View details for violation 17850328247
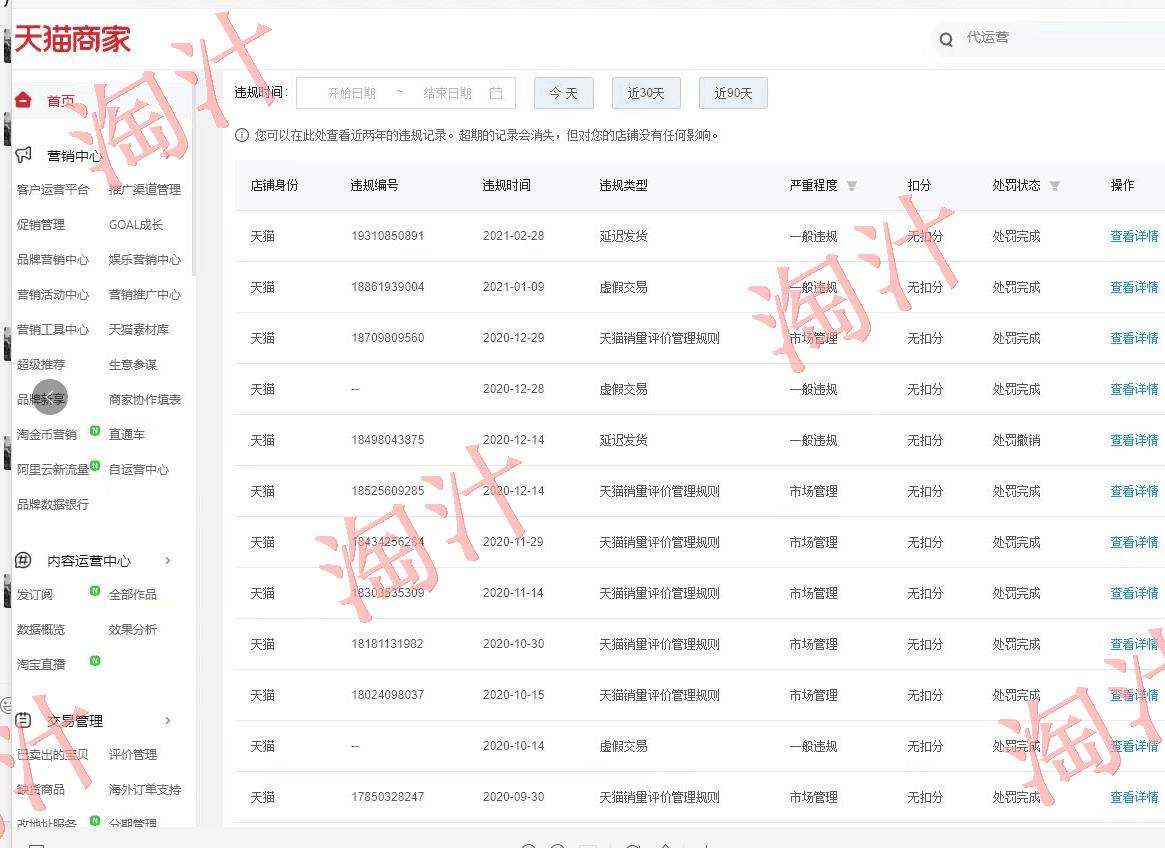The height and width of the screenshot is (848, 1165). coord(1134,797)
